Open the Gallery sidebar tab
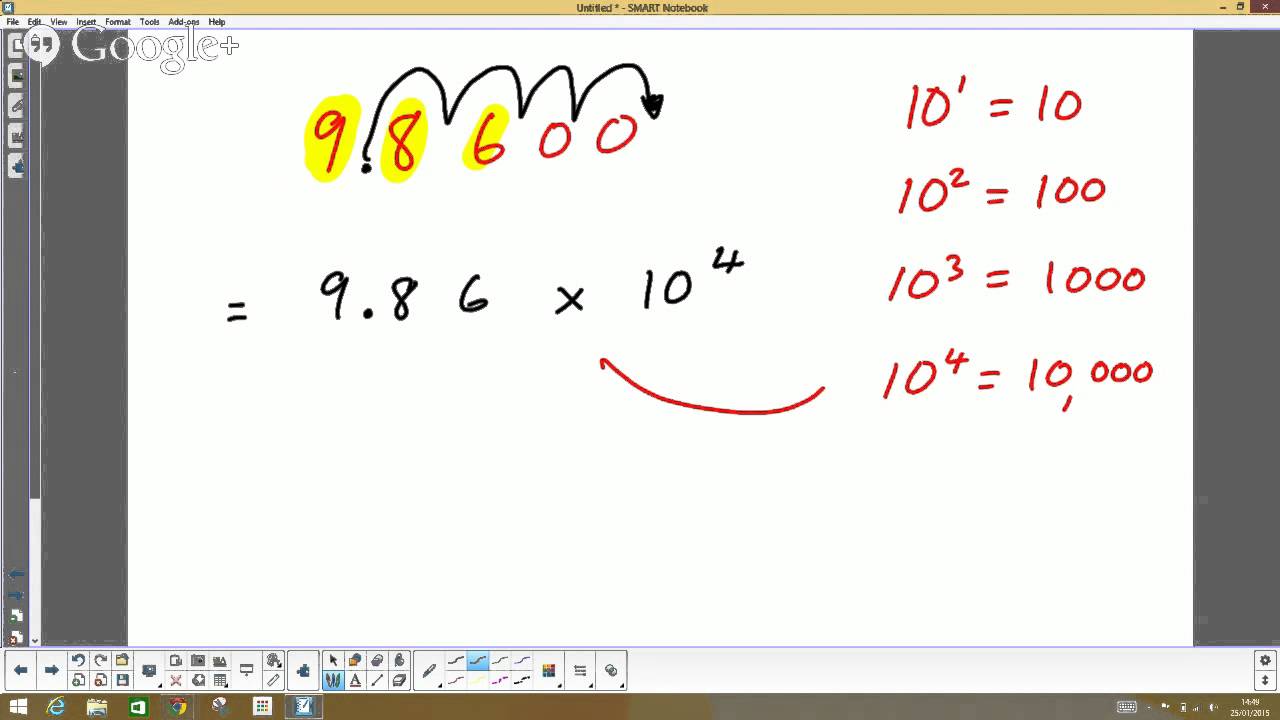Viewport: 1280px width, 720px height. (17, 75)
